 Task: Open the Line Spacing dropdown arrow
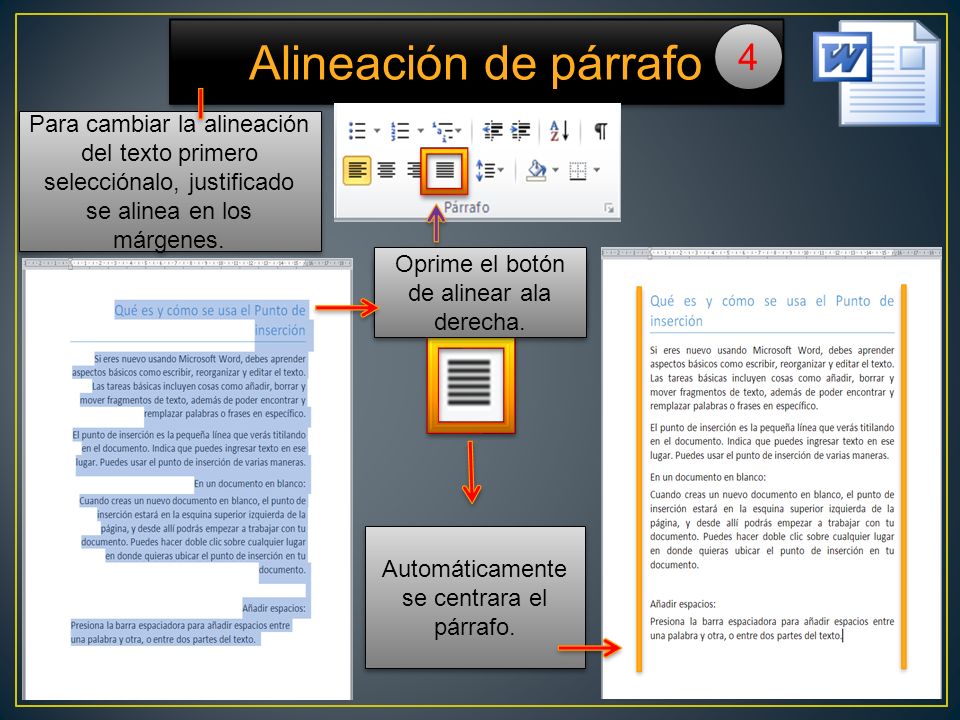501,170
